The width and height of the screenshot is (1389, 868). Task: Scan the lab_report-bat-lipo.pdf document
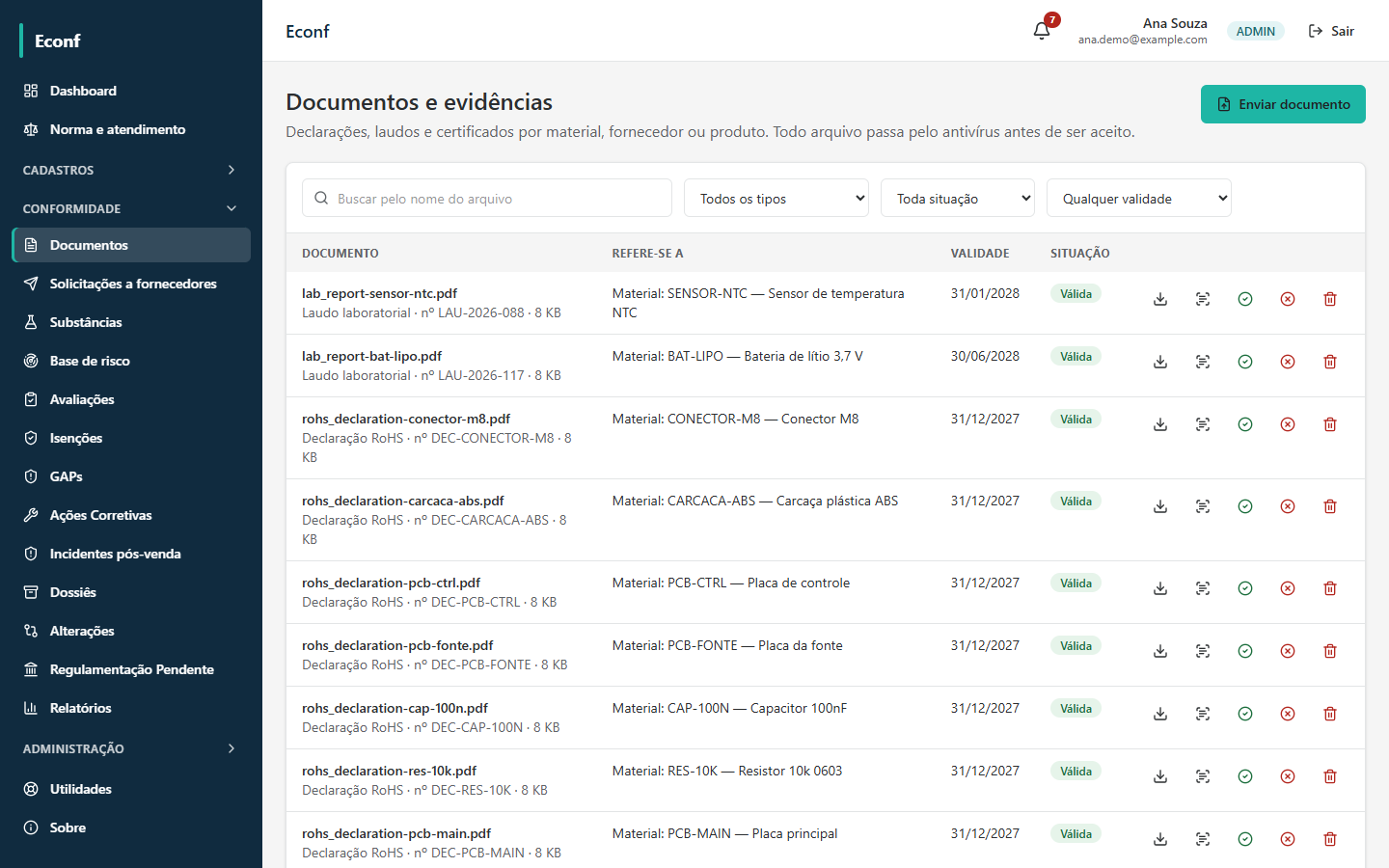1203,362
